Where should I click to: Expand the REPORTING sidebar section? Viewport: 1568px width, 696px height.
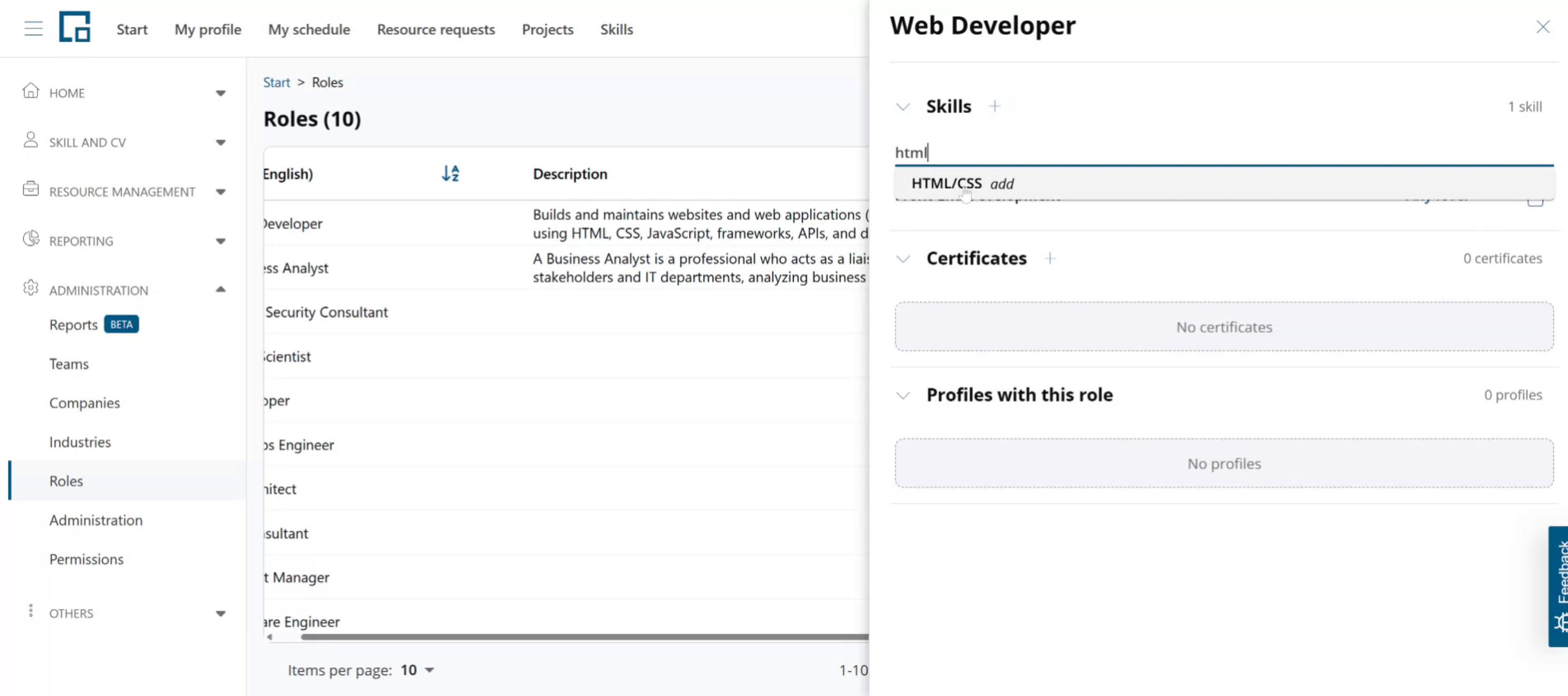click(221, 241)
